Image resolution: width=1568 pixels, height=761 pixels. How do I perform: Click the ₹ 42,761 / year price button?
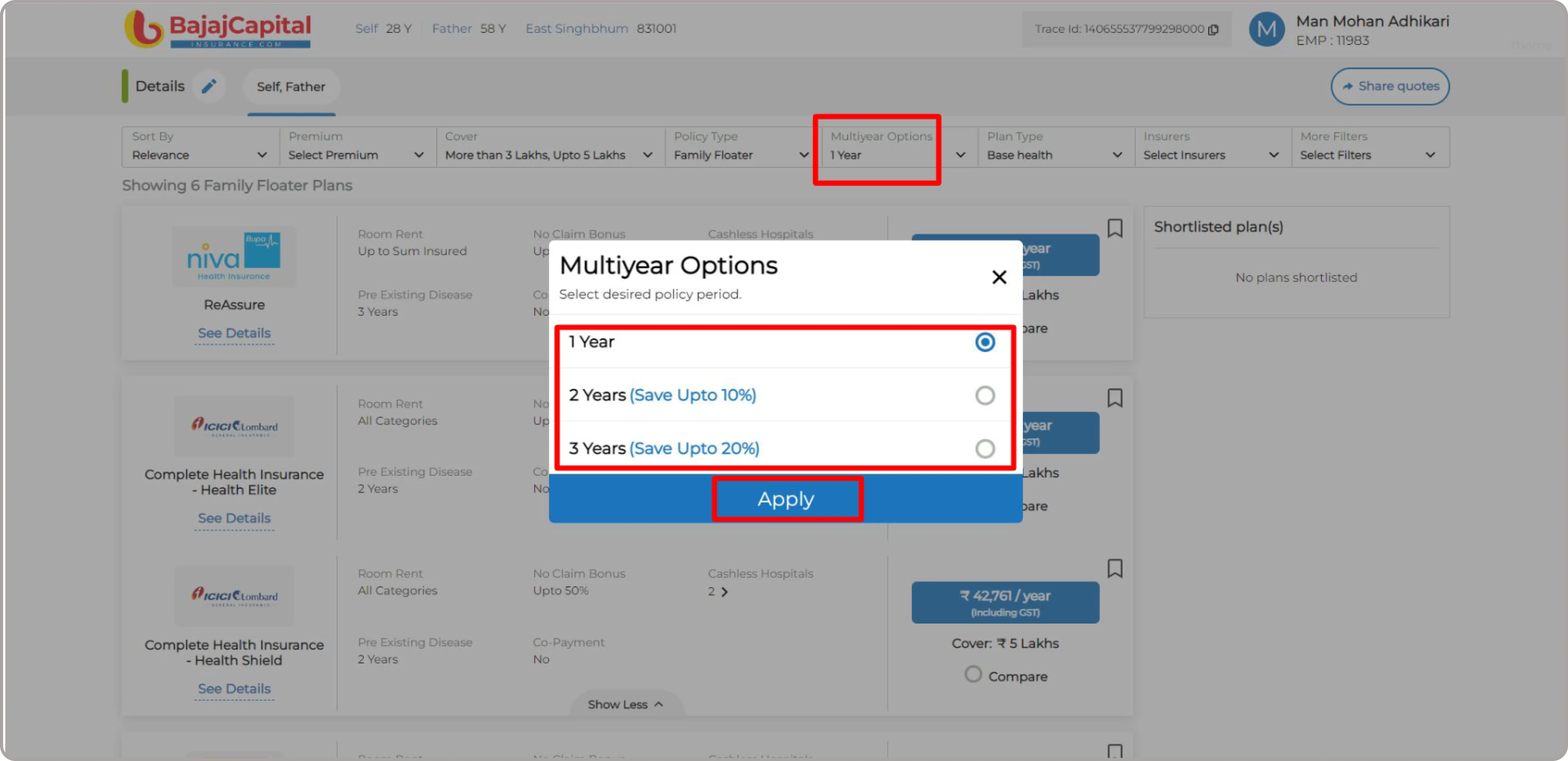click(1005, 602)
